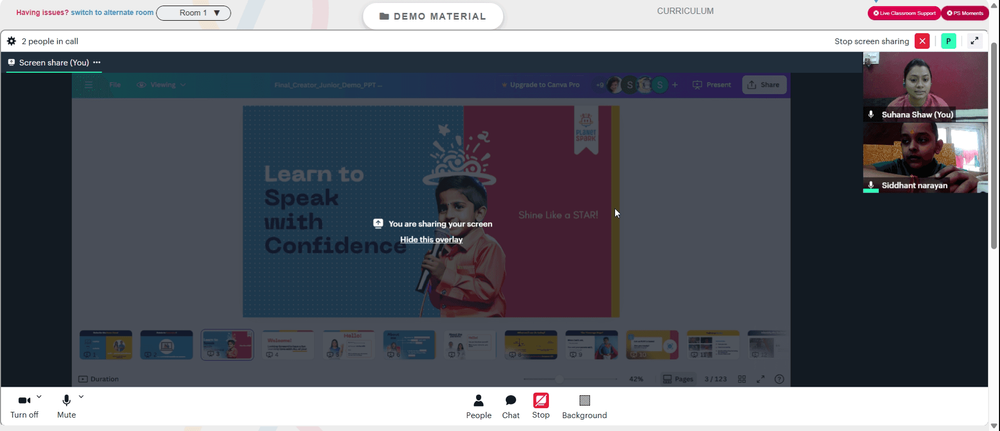The image size is (1000, 431).
Task: Open the Room 1 dropdown
Action: pos(193,13)
